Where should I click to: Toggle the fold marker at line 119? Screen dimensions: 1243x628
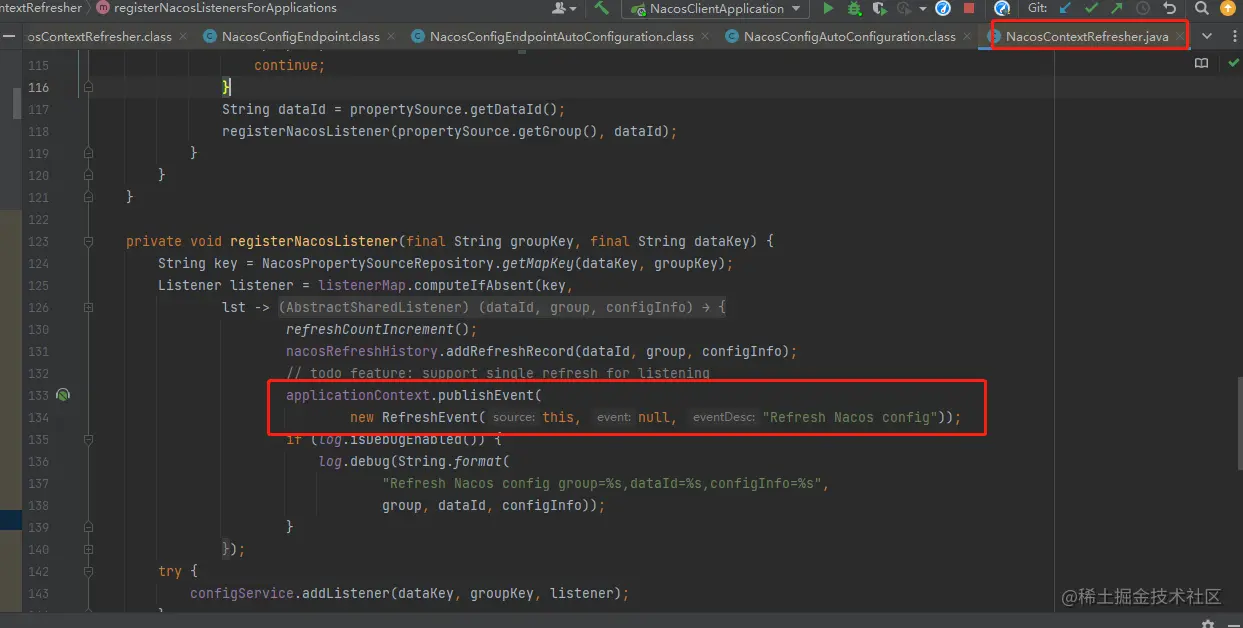[x=88, y=153]
